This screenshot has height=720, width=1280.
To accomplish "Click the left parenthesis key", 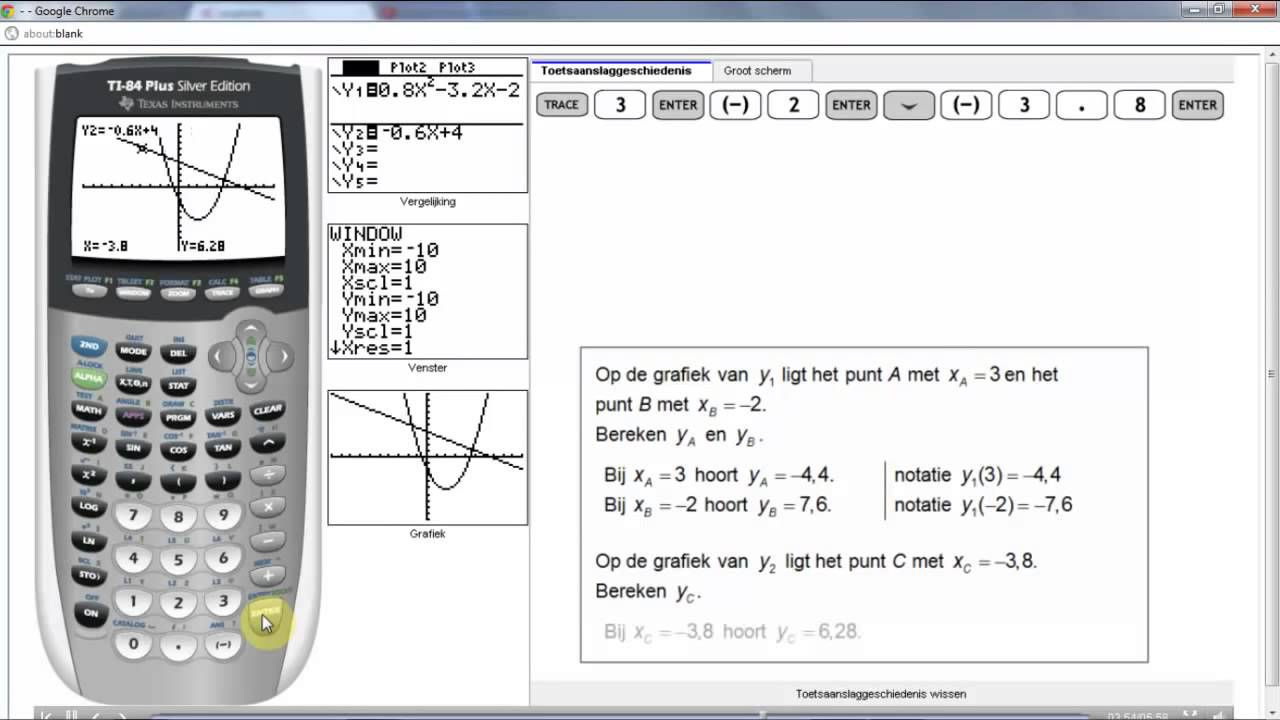I will click(x=178, y=482).
